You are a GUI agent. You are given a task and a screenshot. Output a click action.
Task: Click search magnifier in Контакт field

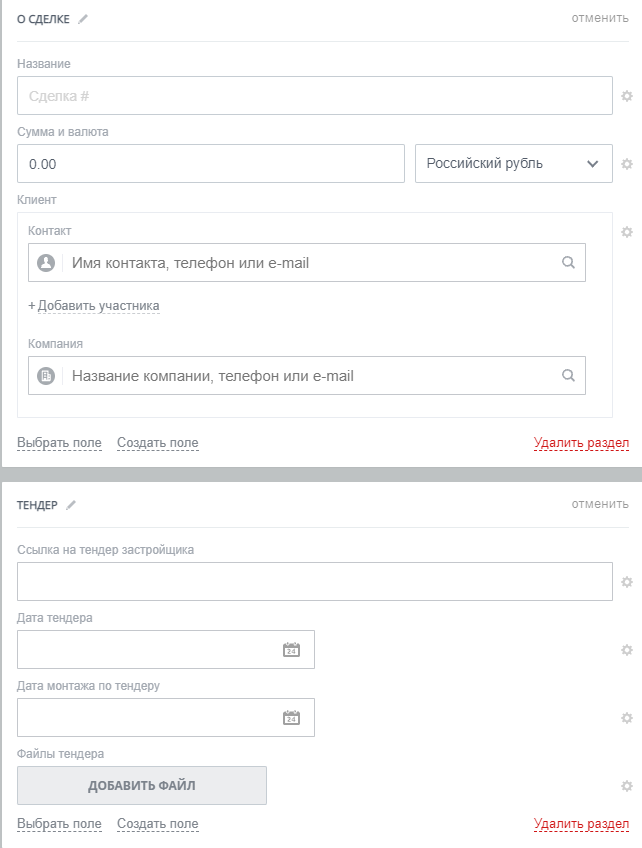coord(568,263)
